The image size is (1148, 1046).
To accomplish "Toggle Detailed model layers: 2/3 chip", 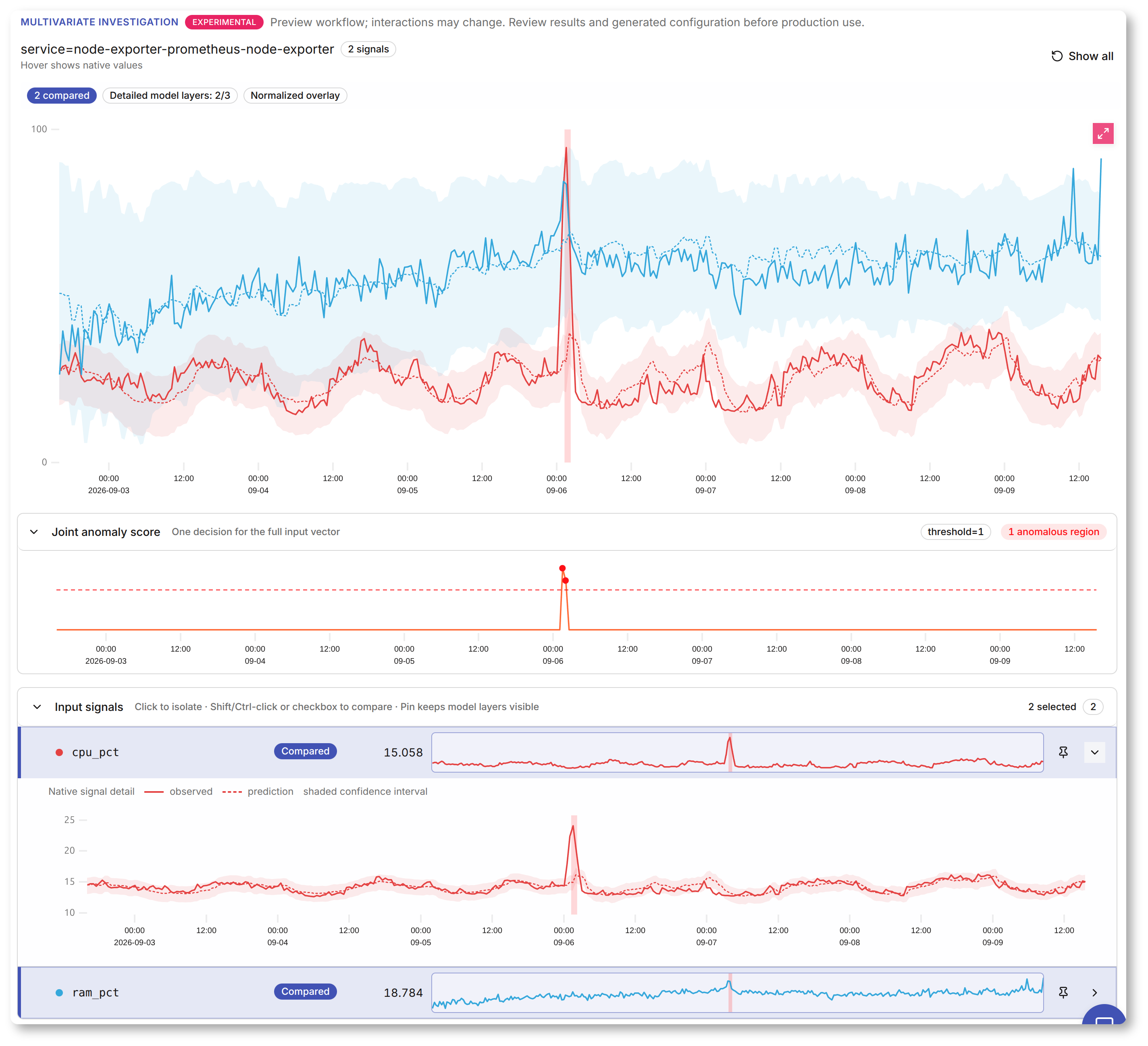I will click(170, 95).
